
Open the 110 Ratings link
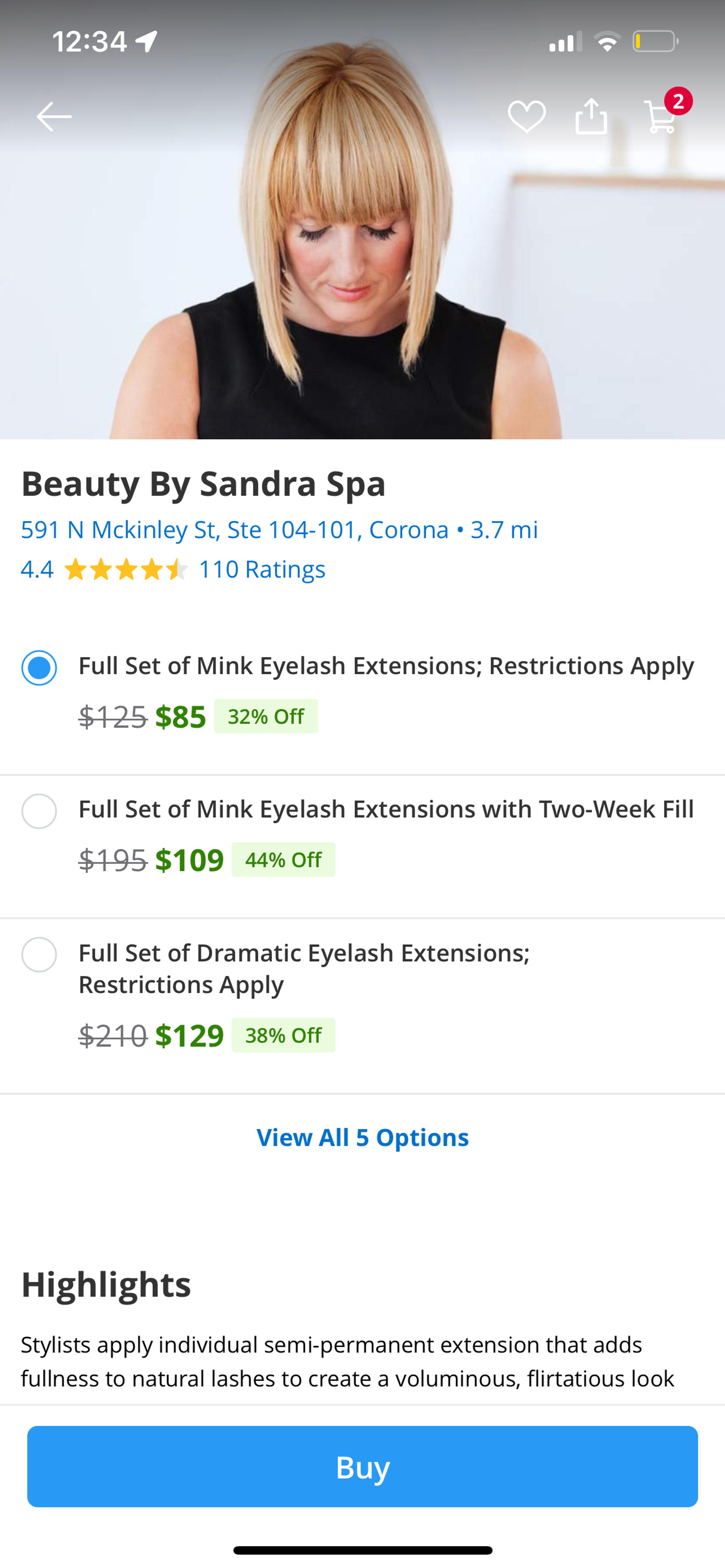[262, 570]
